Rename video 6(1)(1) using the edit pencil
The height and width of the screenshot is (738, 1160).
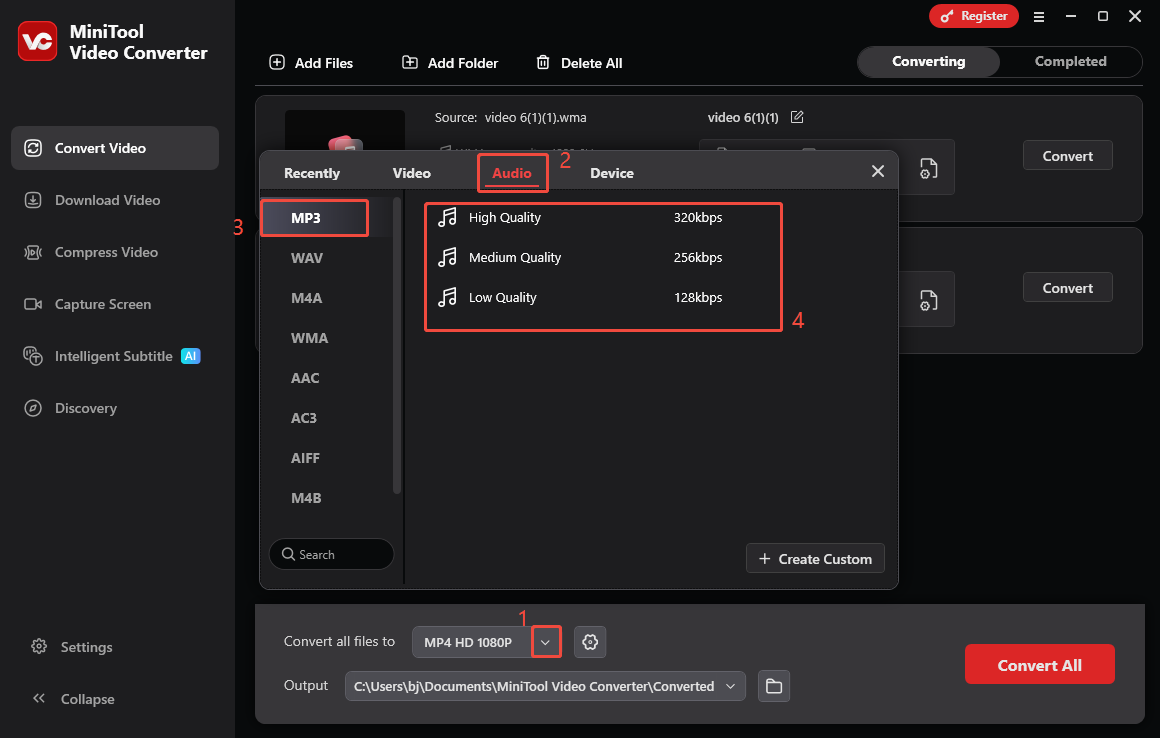797,117
